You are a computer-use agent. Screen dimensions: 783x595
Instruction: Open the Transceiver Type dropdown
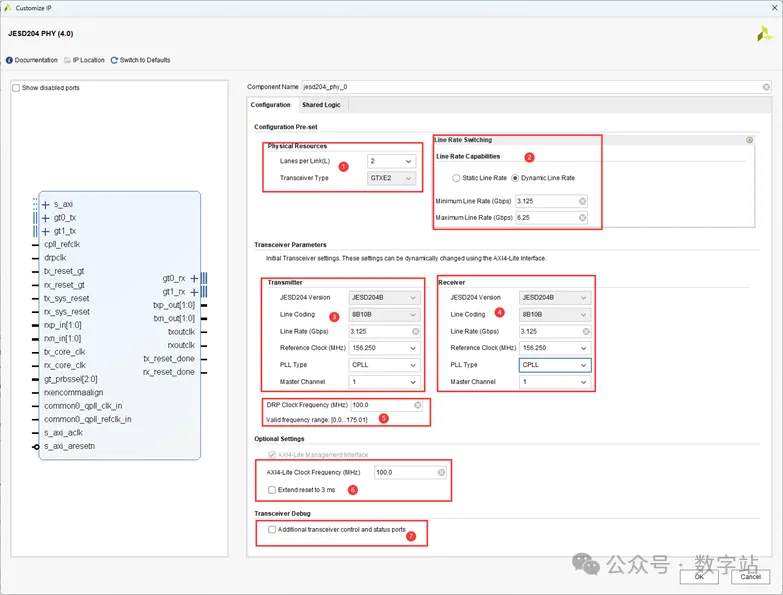pos(391,178)
